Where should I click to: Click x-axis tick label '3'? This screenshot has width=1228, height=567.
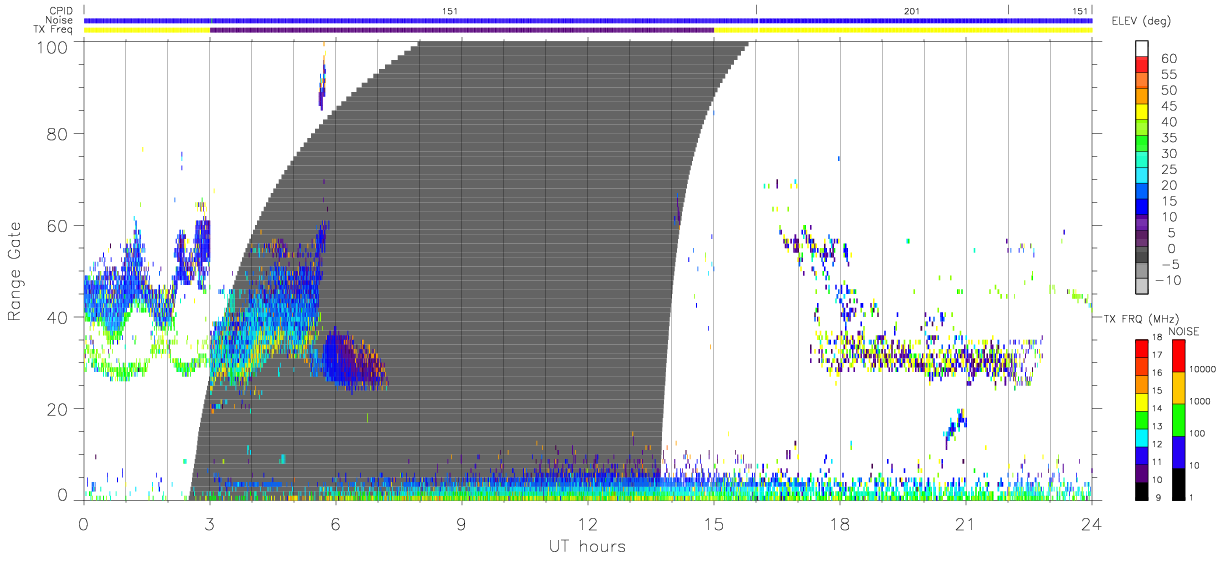(210, 523)
